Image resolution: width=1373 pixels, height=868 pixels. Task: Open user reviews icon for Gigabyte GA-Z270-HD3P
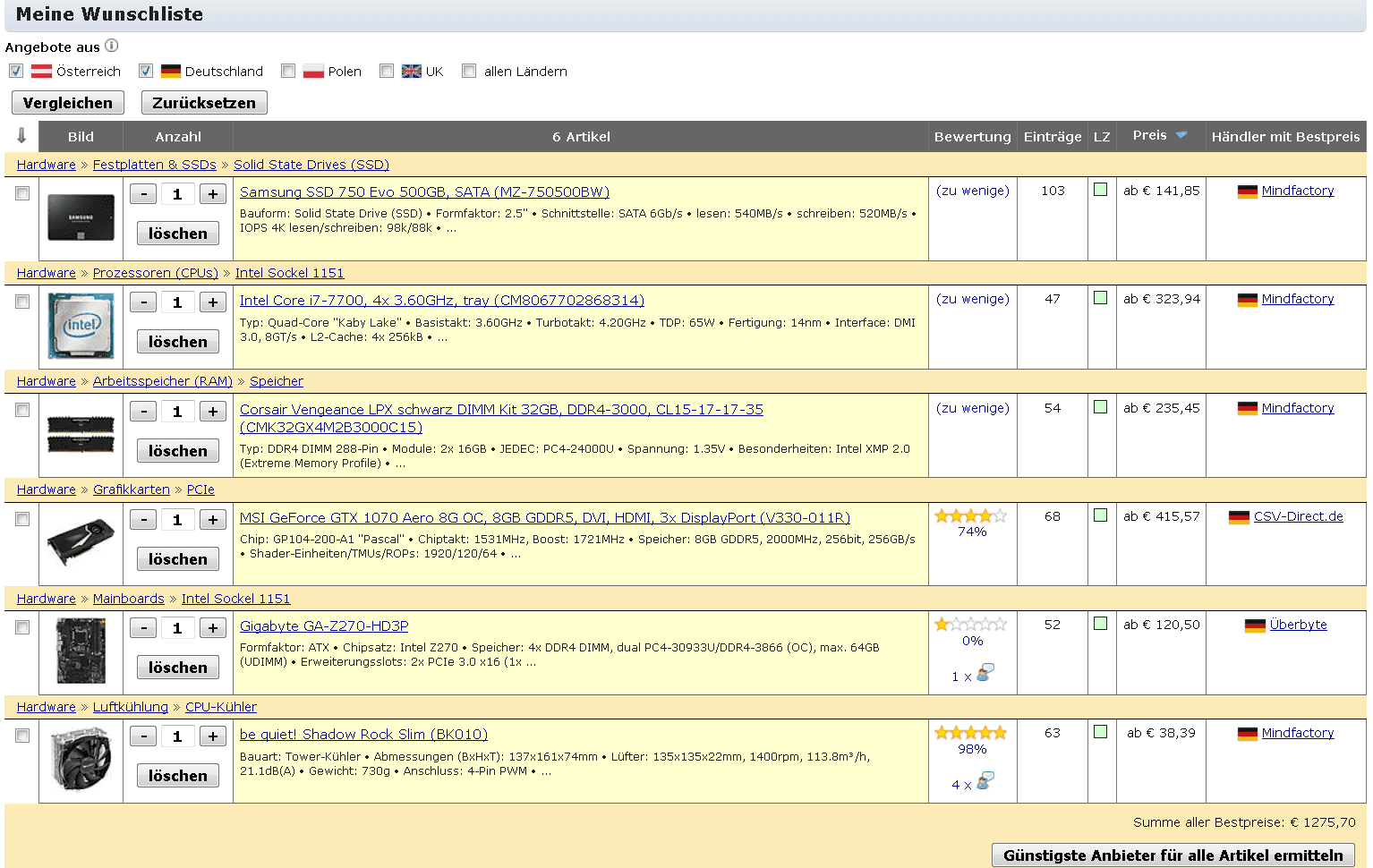point(985,673)
